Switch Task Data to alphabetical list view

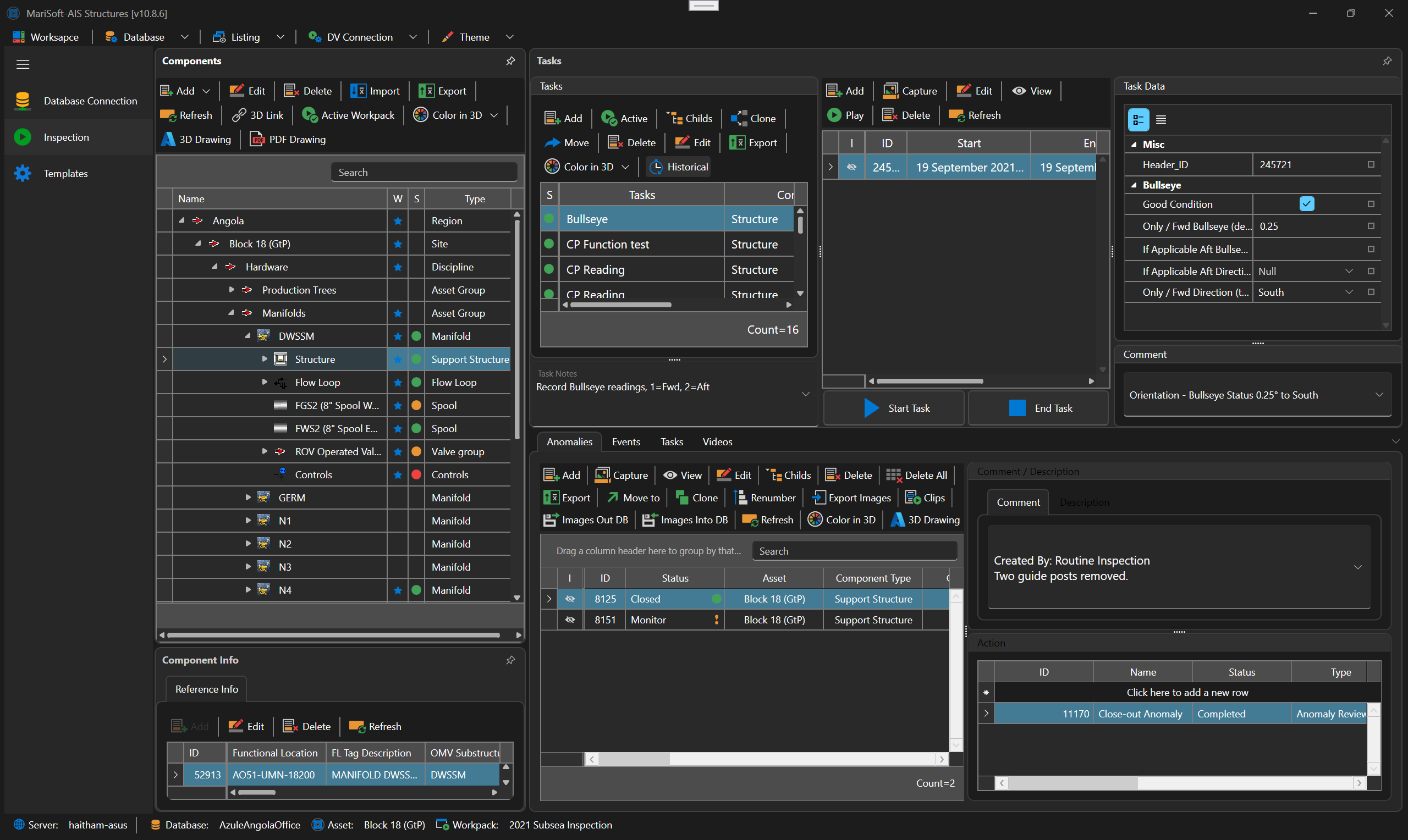(1160, 119)
